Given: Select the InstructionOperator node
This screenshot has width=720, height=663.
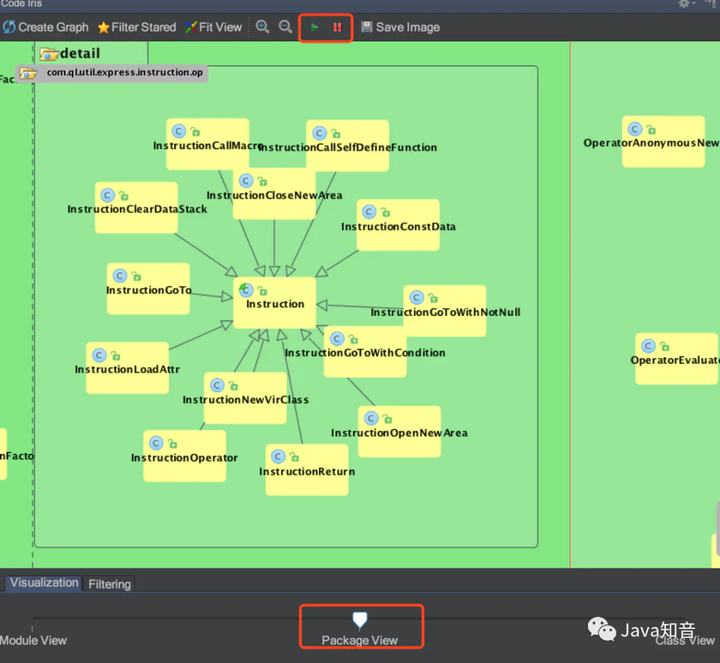Looking at the screenshot, I should coord(185,456).
